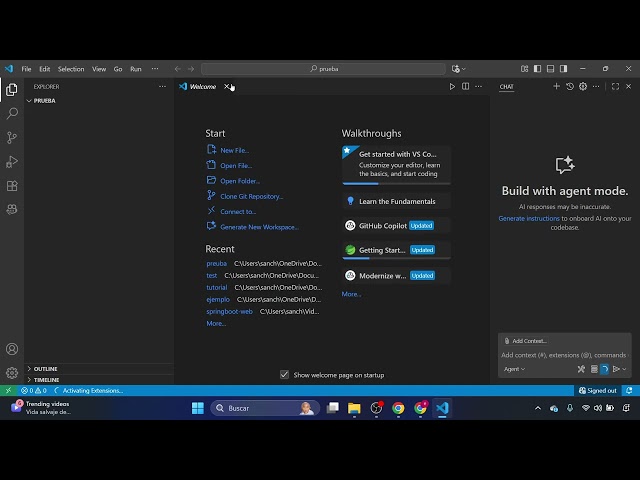The height and width of the screenshot is (480, 640).
Task: Open the Run menu
Action: [x=136, y=69]
